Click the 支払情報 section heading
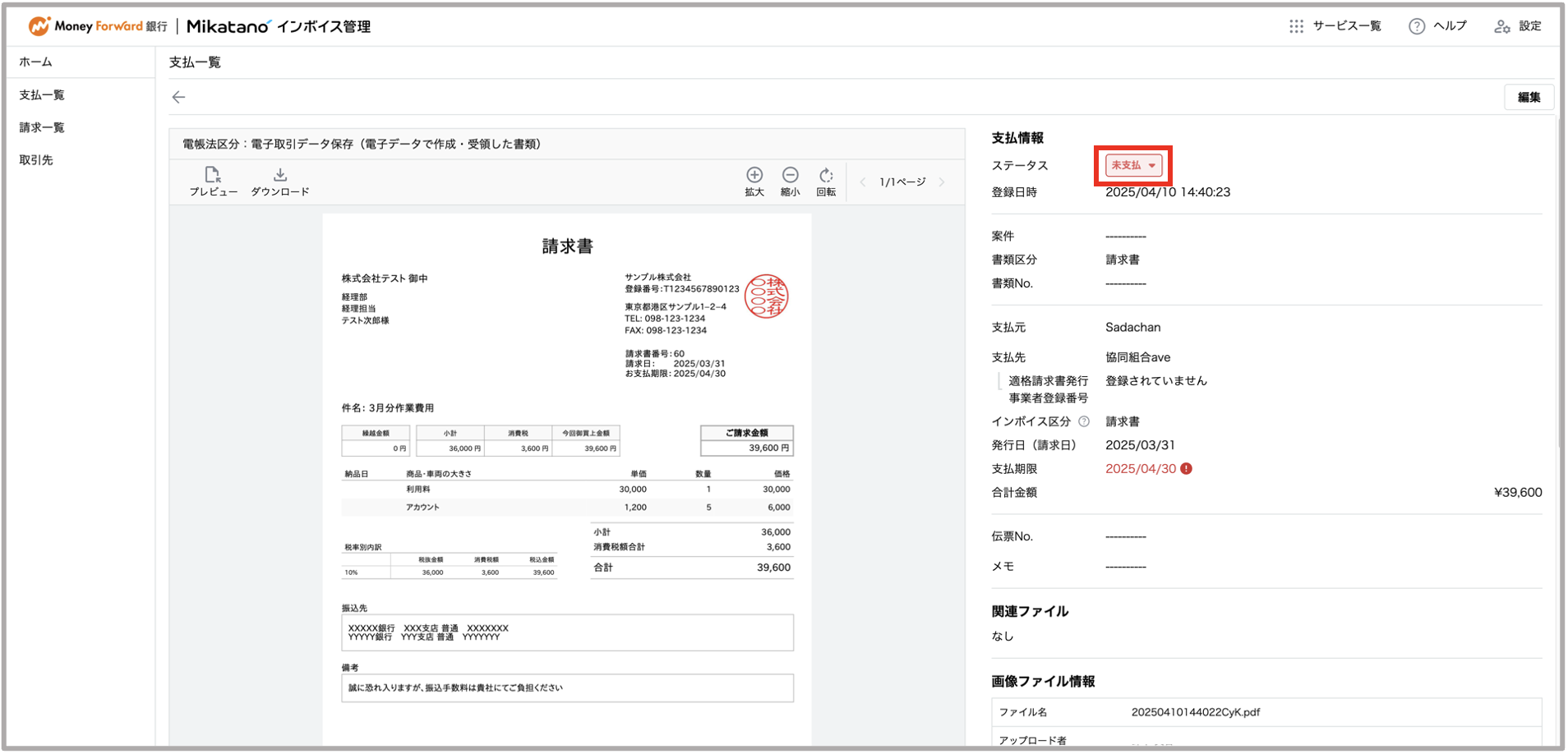The height and width of the screenshot is (754, 1568). point(1017,138)
